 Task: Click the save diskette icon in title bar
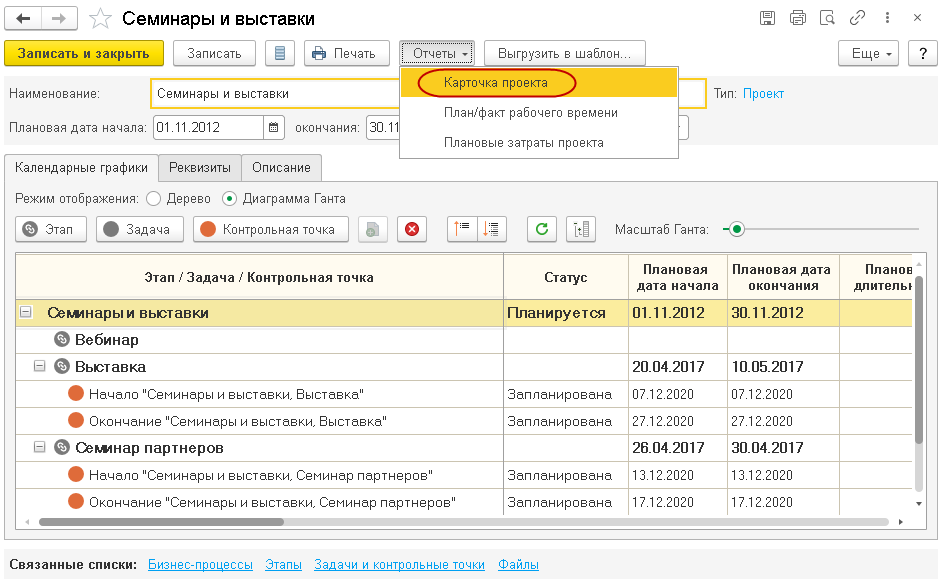[767, 18]
